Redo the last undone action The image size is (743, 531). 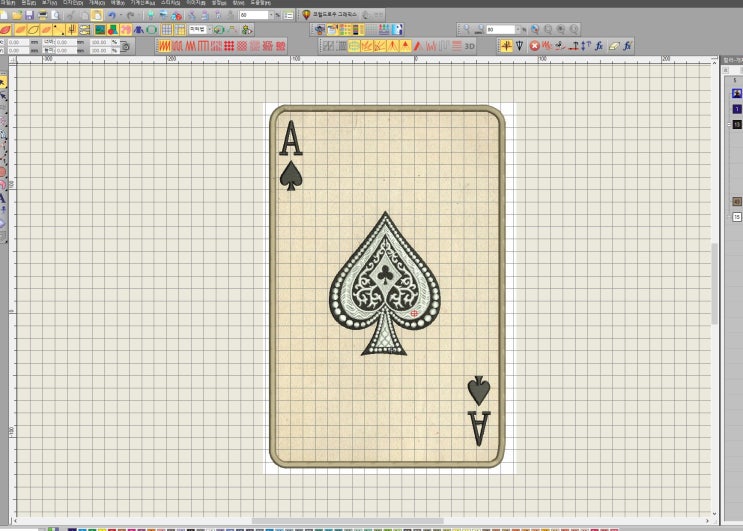pos(130,16)
